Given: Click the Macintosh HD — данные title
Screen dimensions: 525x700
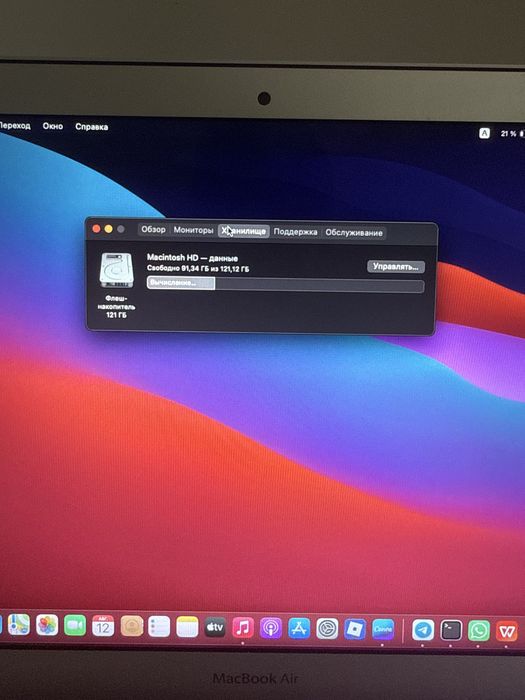Looking at the screenshot, I should pos(192,258).
